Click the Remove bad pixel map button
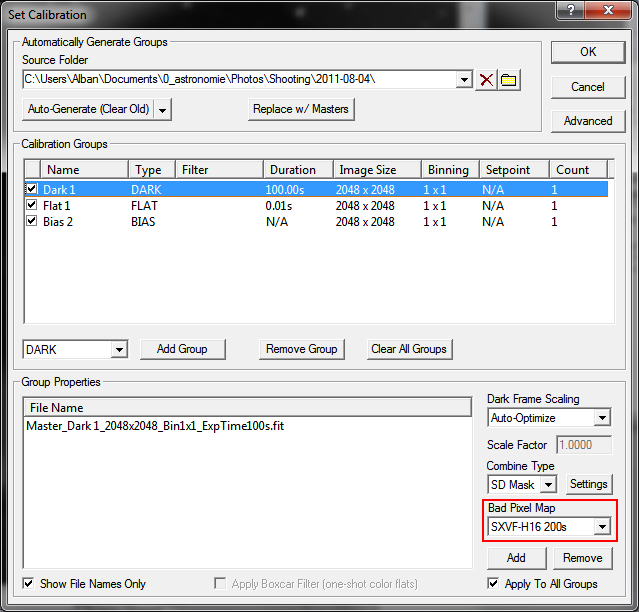This screenshot has width=639, height=612. [583, 558]
